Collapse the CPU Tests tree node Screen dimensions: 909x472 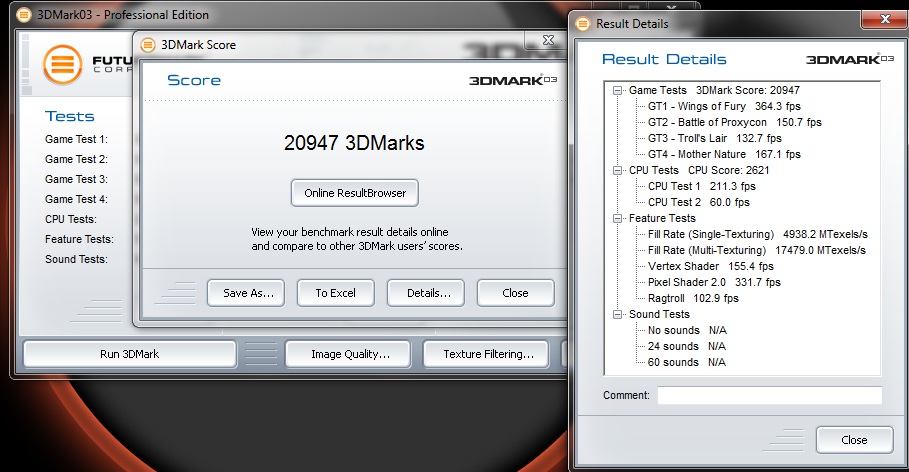(x=617, y=170)
